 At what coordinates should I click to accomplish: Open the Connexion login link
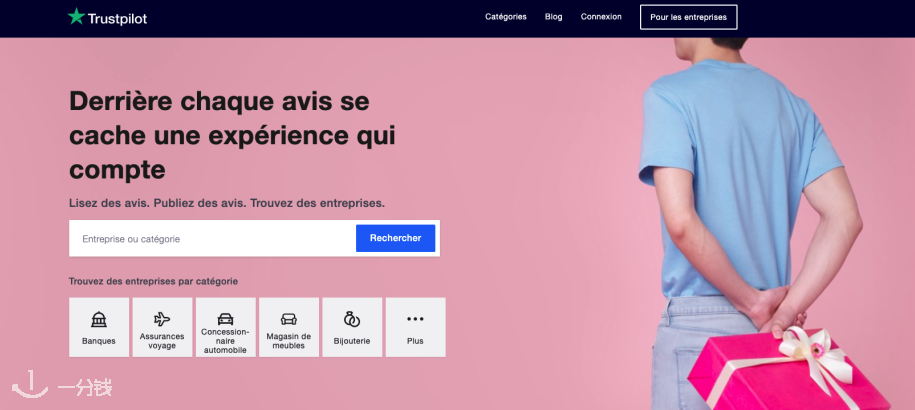601,17
